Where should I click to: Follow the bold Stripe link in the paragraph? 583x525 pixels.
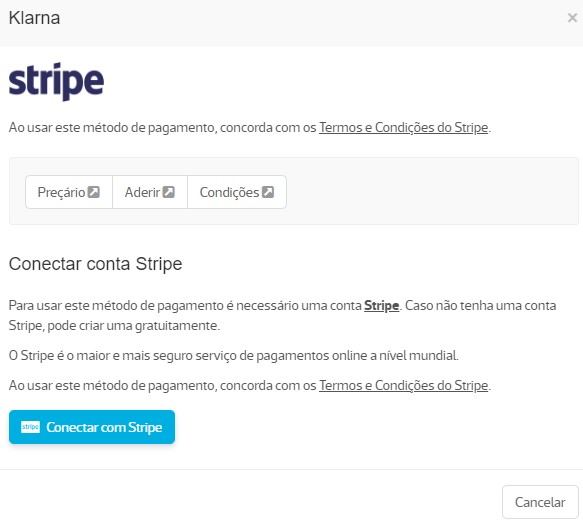pos(381,306)
